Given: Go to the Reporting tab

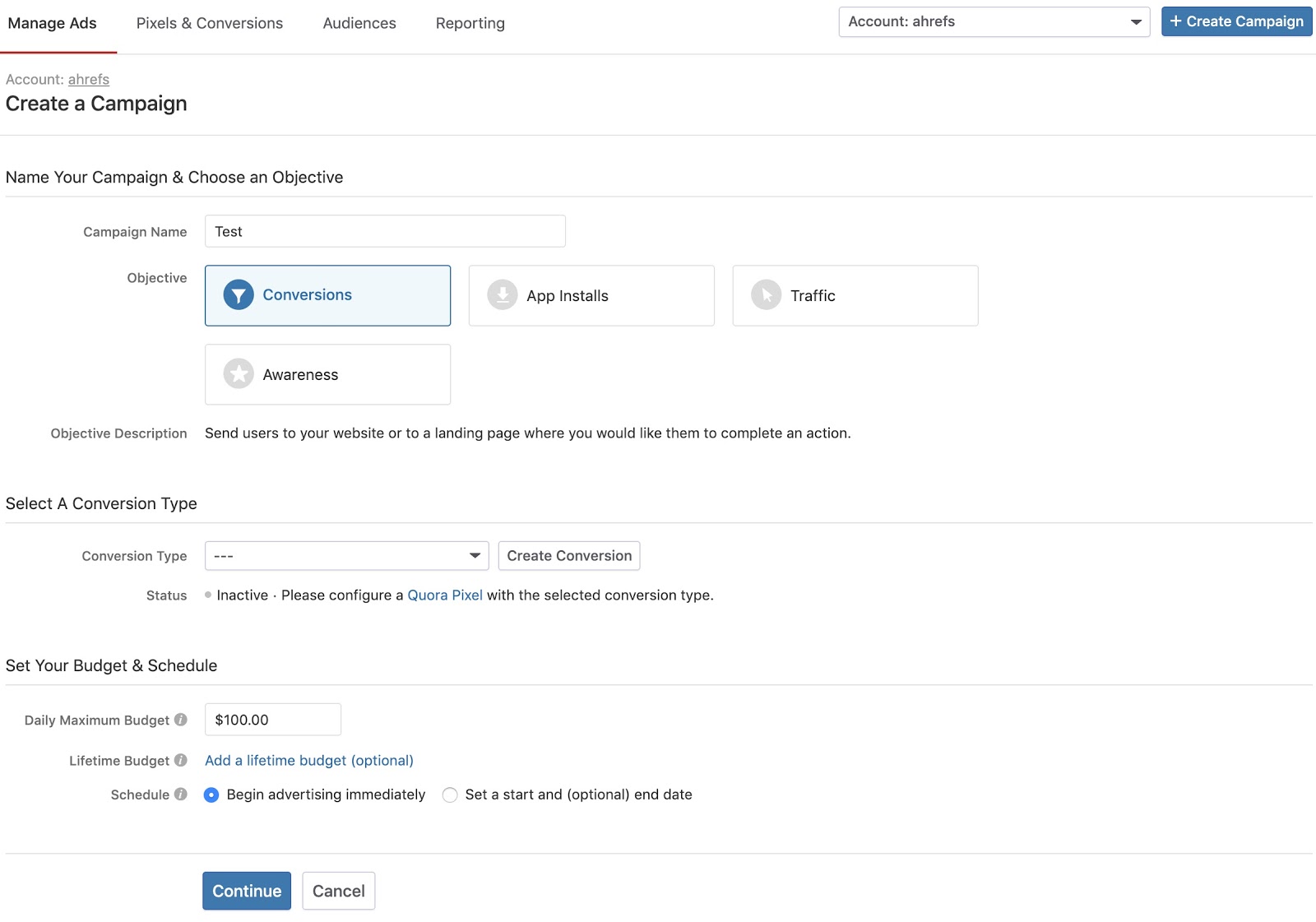Looking at the screenshot, I should pos(470,23).
